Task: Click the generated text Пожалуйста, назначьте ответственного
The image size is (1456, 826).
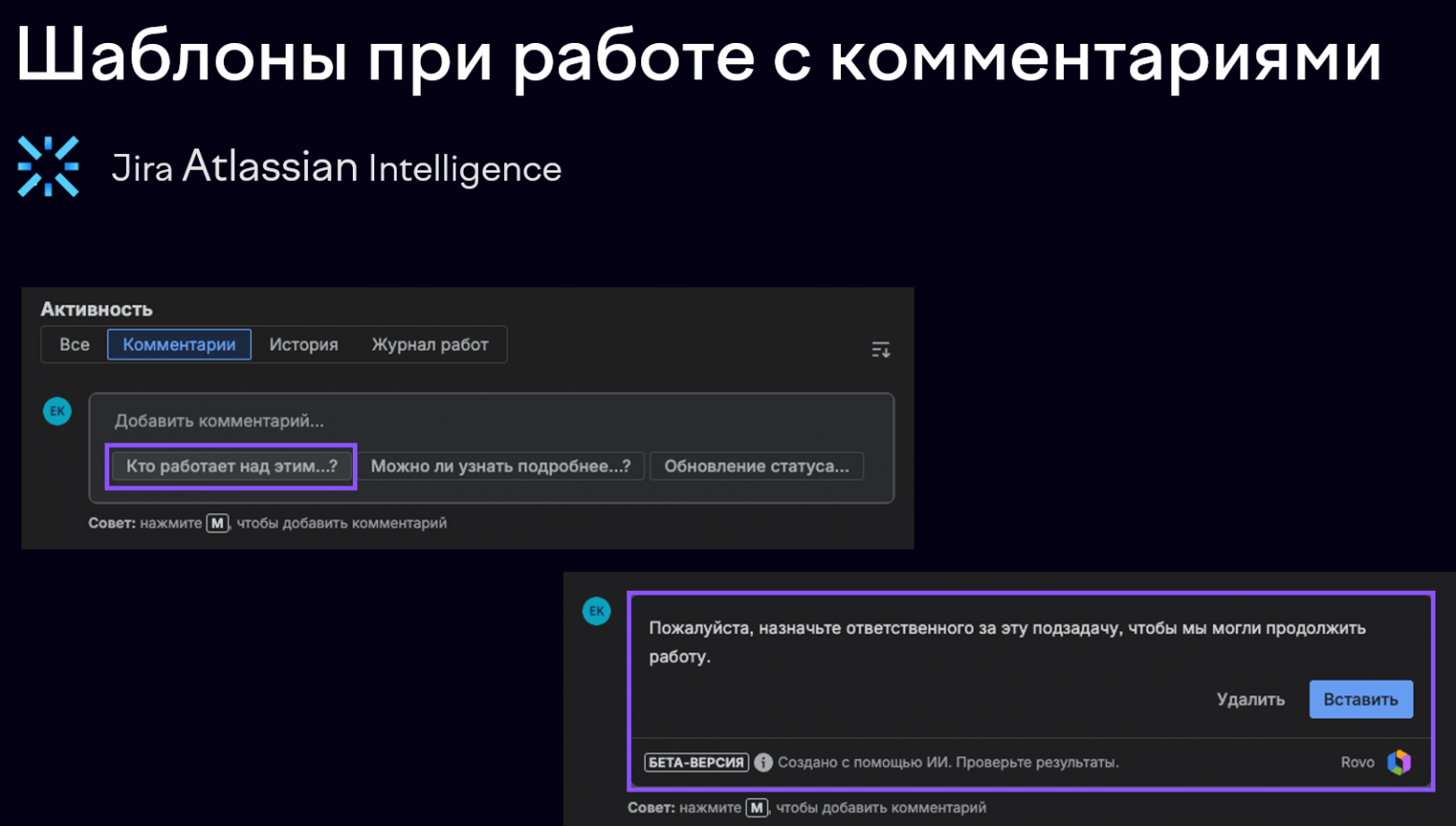Action: (1007, 642)
